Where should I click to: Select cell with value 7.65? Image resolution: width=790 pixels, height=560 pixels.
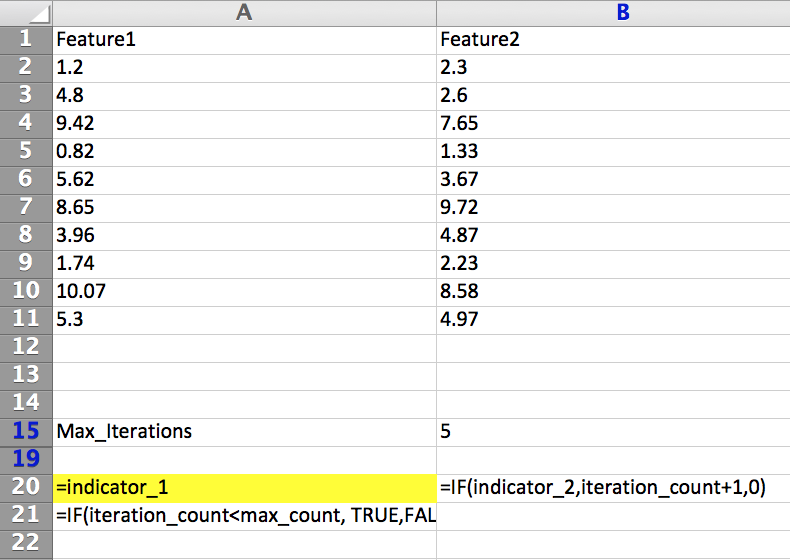(612, 124)
